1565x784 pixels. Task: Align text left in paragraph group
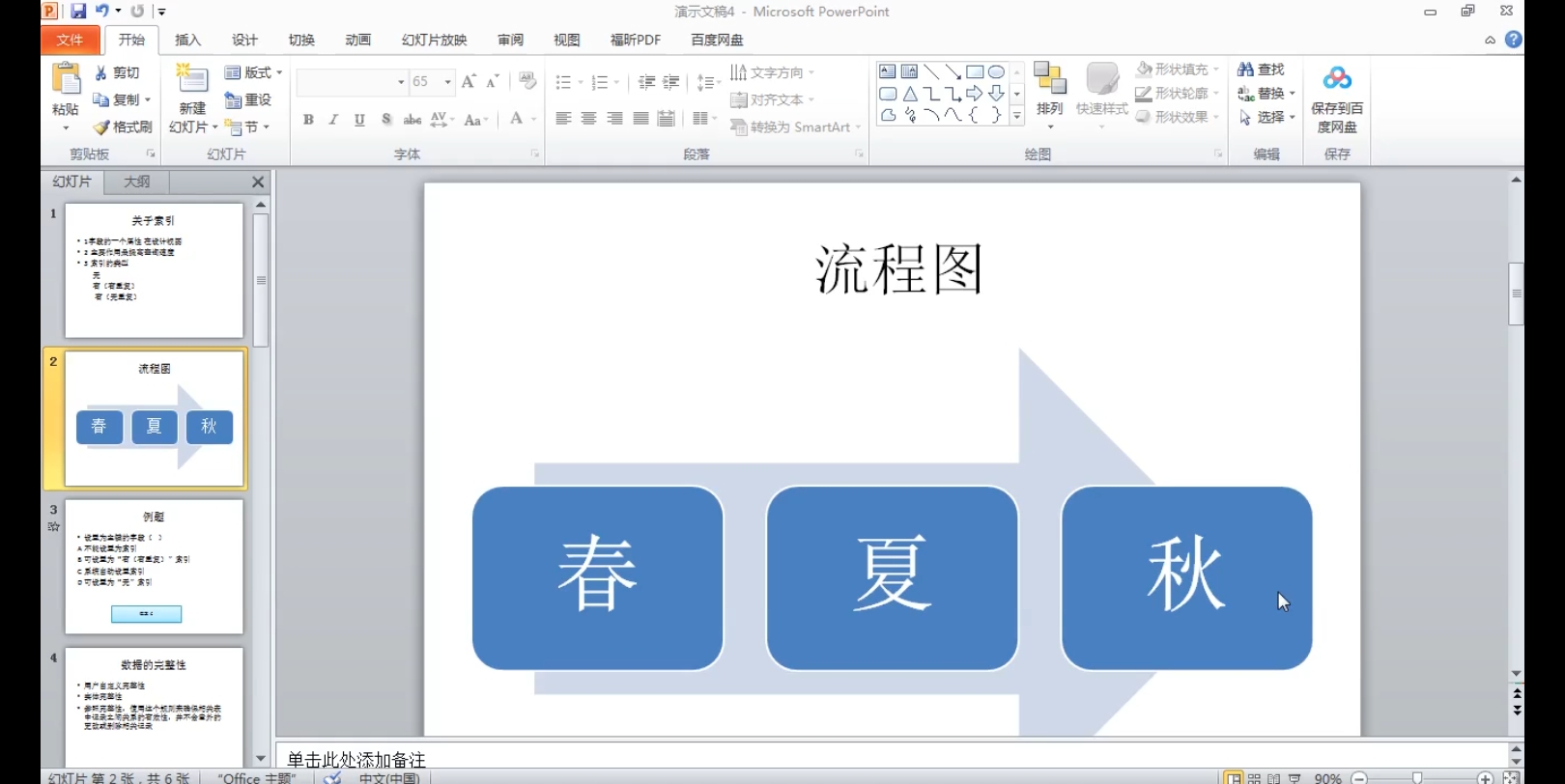point(563,119)
